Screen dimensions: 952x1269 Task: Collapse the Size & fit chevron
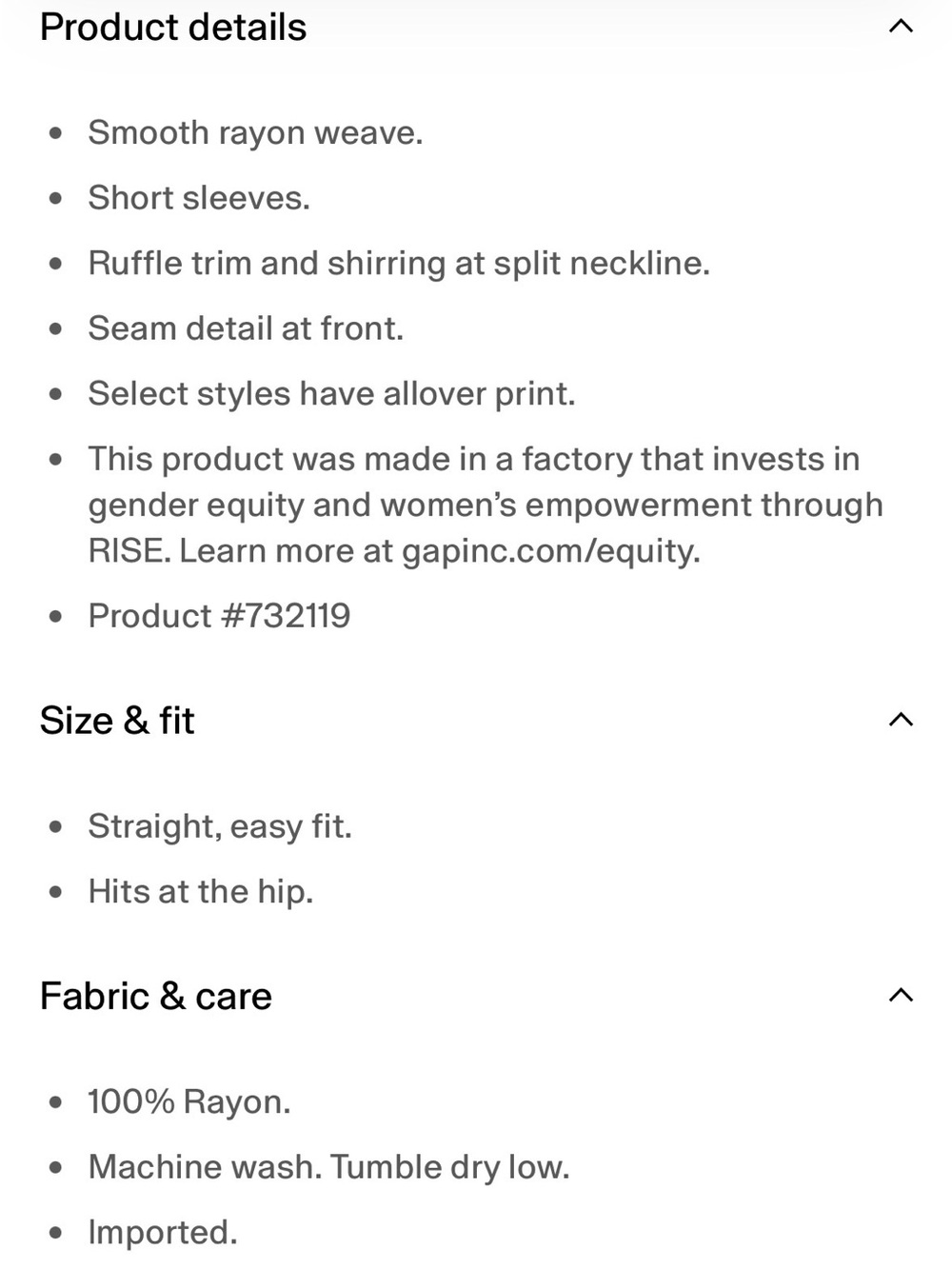tap(901, 720)
